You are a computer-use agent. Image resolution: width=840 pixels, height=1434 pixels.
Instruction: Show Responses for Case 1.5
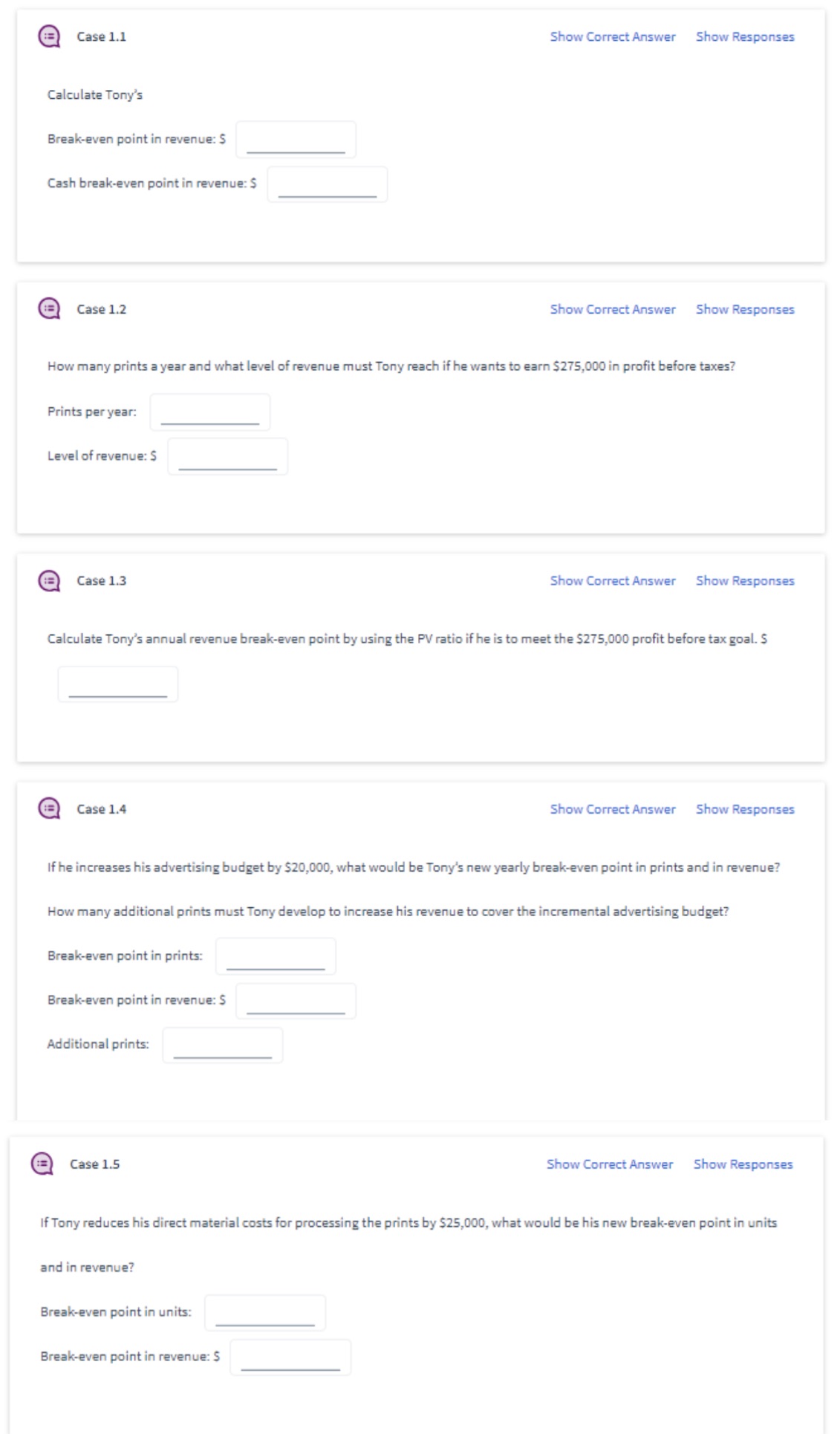(743, 1164)
